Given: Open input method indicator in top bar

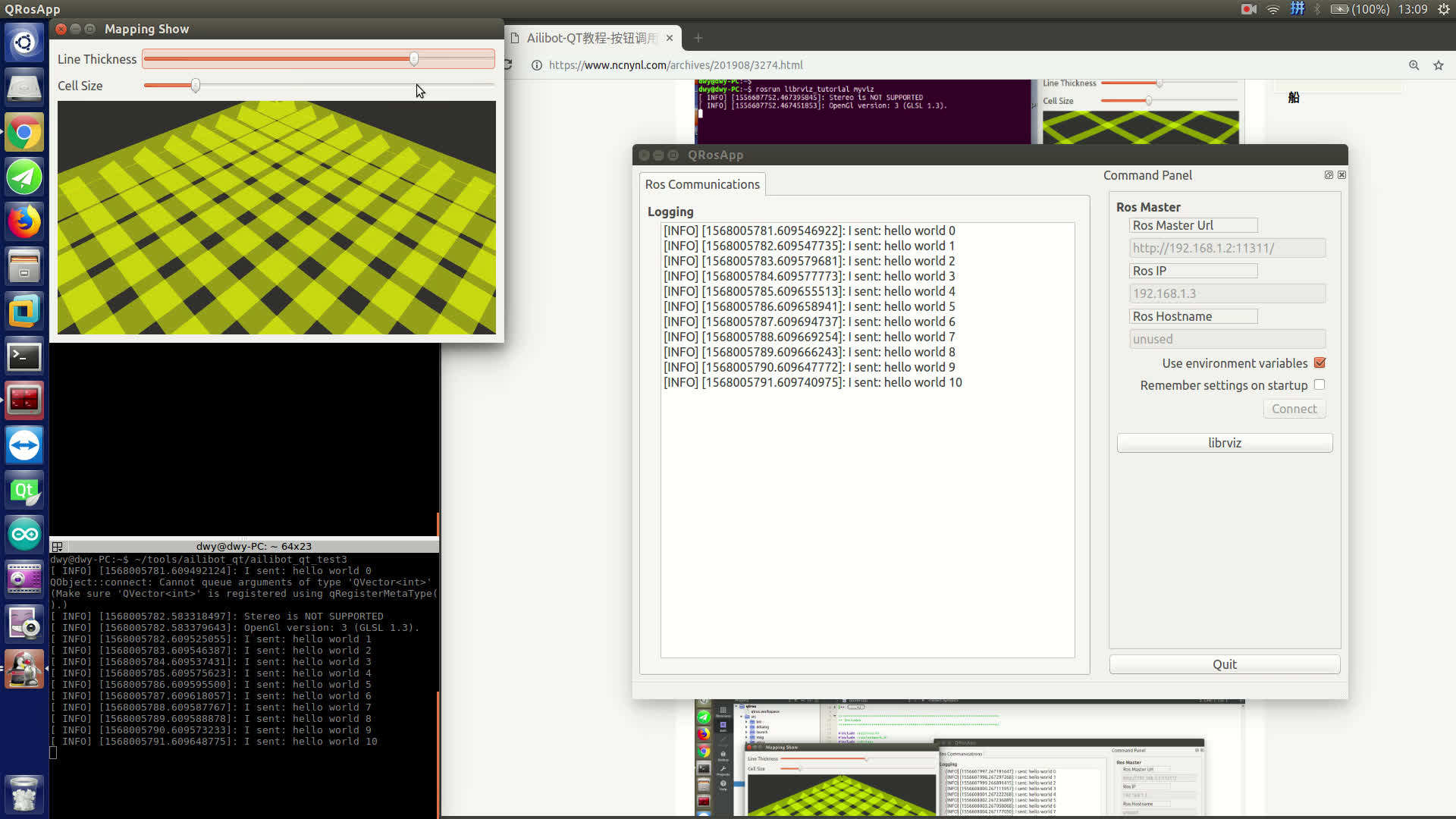Looking at the screenshot, I should pos(1298,9).
